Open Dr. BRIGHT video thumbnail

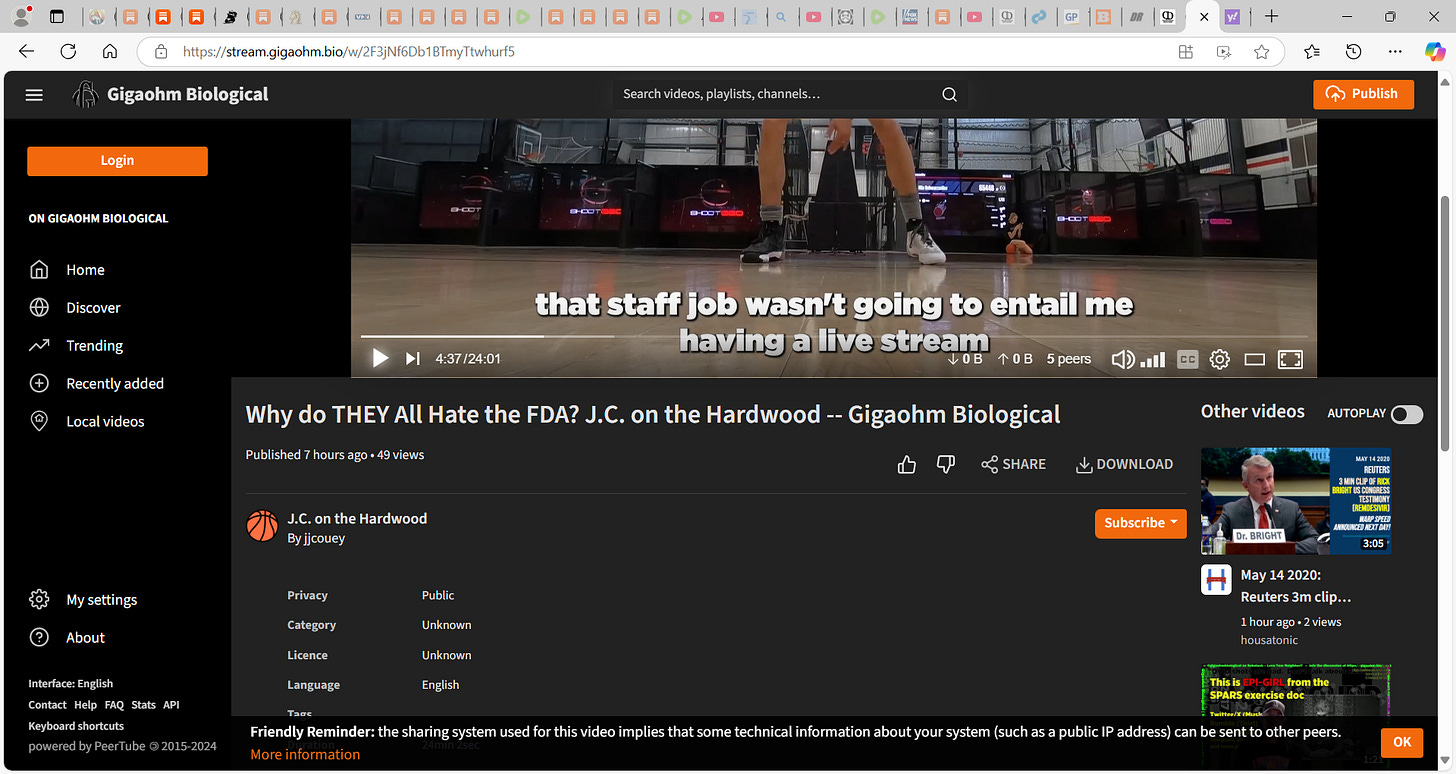(x=1295, y=501)
